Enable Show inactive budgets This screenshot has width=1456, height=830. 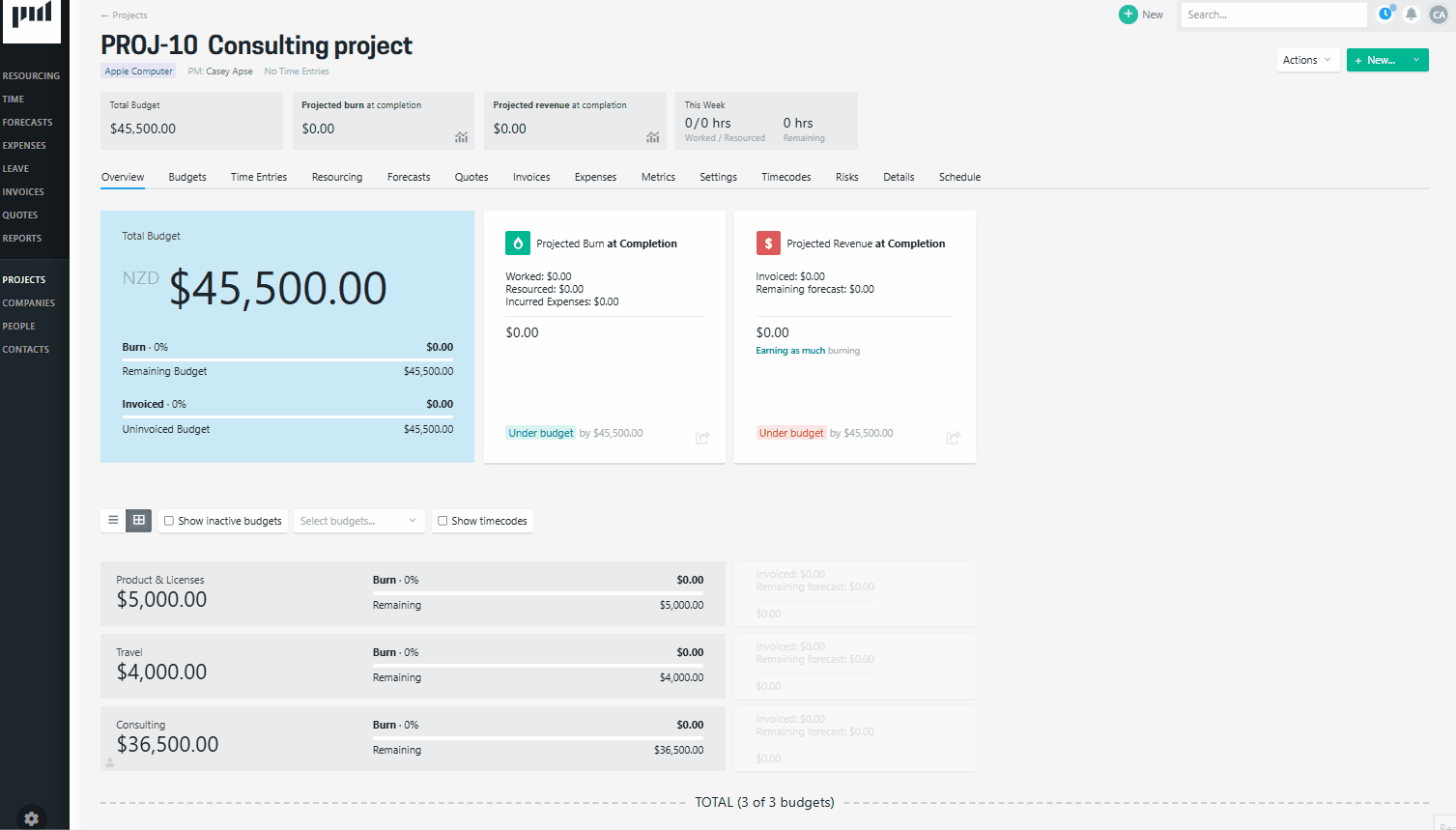[168, 520]
